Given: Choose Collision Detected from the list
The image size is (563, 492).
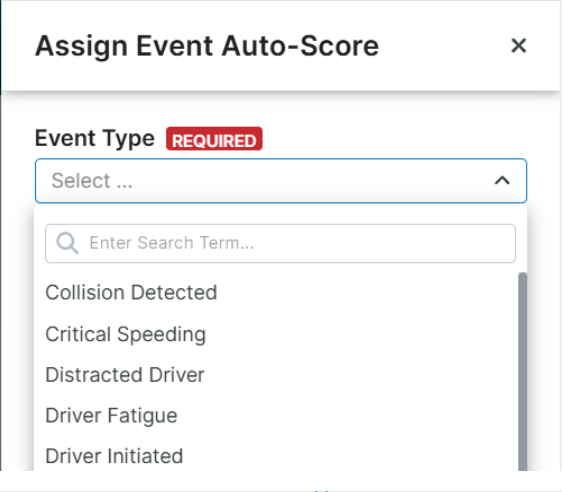Looking at the screenshot, I should click(131, 292).
